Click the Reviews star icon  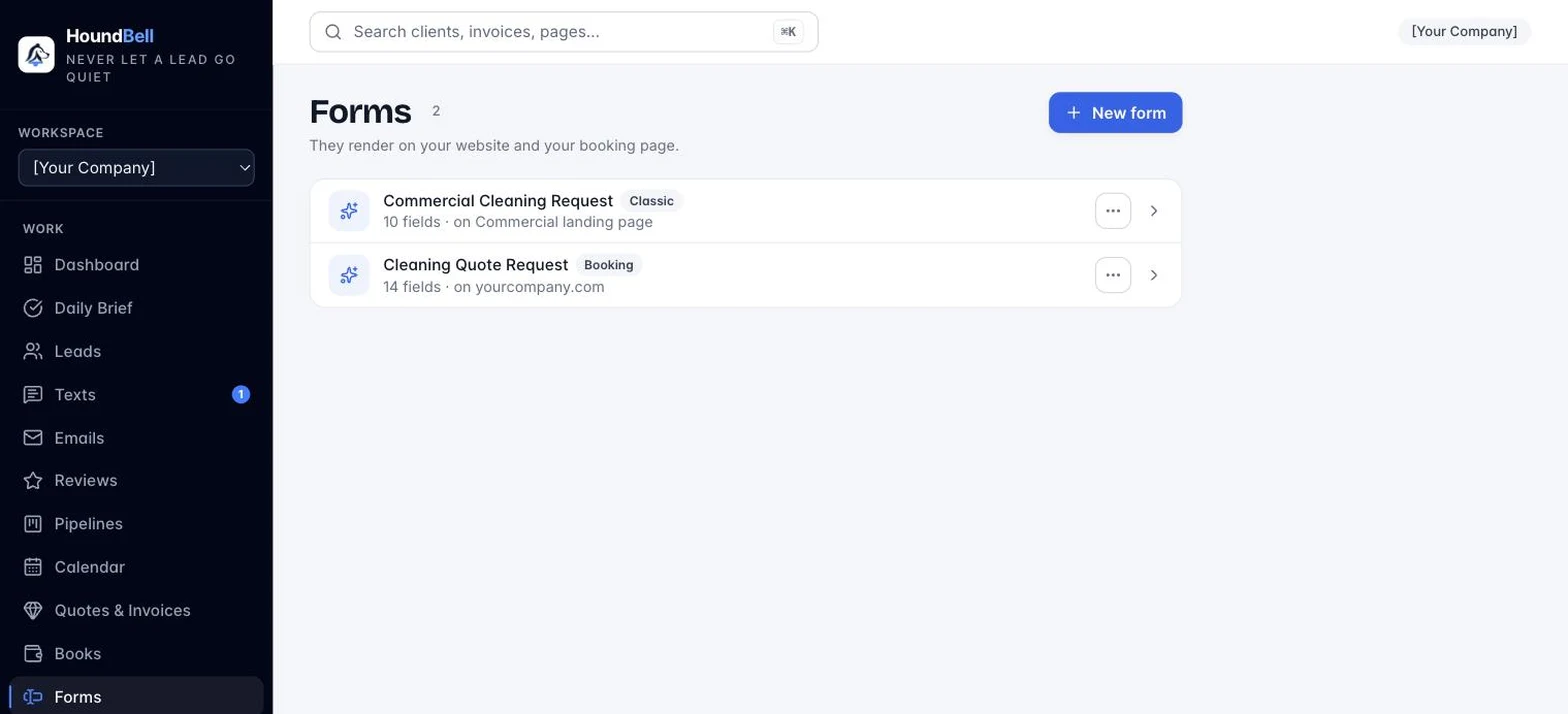pyautogui.click(x=33, y=481)
